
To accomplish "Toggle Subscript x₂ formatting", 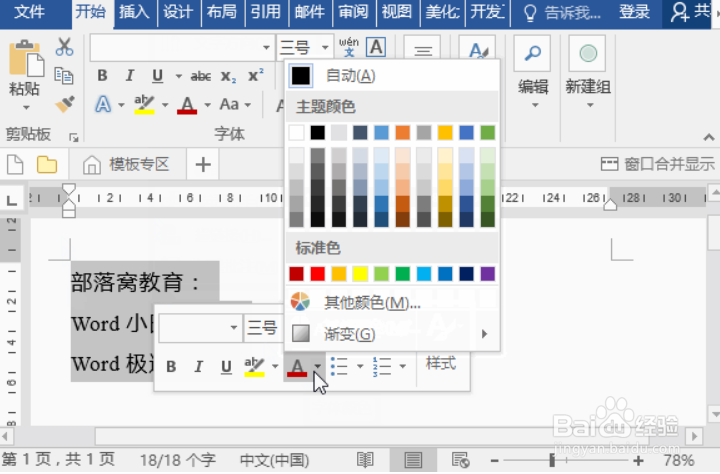I will coord(228,76).
